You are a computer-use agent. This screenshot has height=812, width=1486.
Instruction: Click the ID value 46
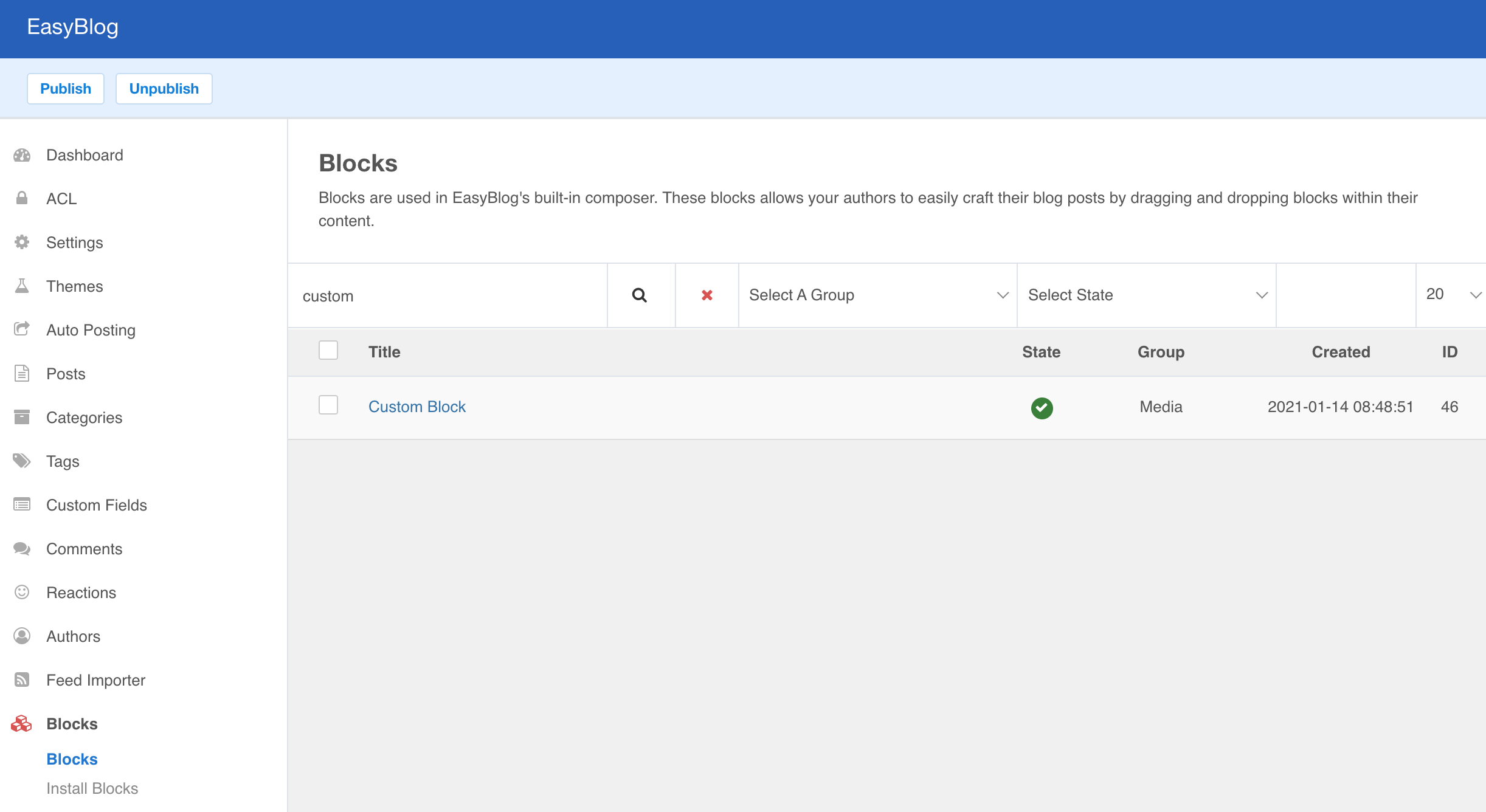[x=1450, y=407]
